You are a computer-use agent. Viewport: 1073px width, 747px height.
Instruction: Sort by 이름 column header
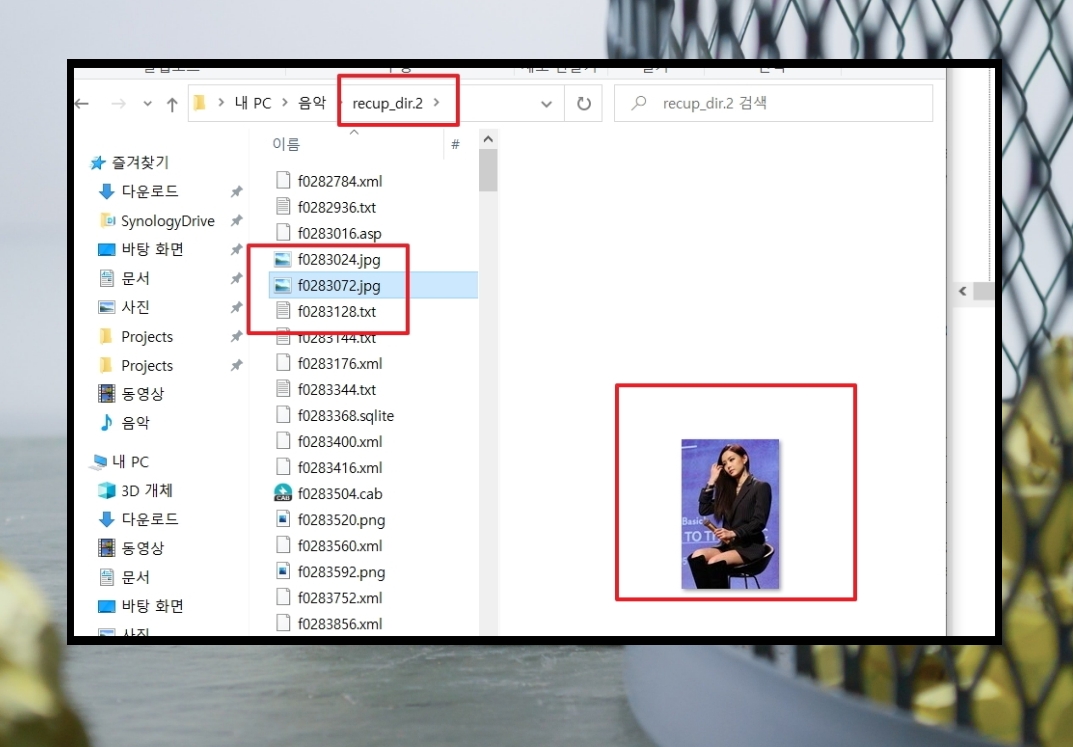pos(286,144)
